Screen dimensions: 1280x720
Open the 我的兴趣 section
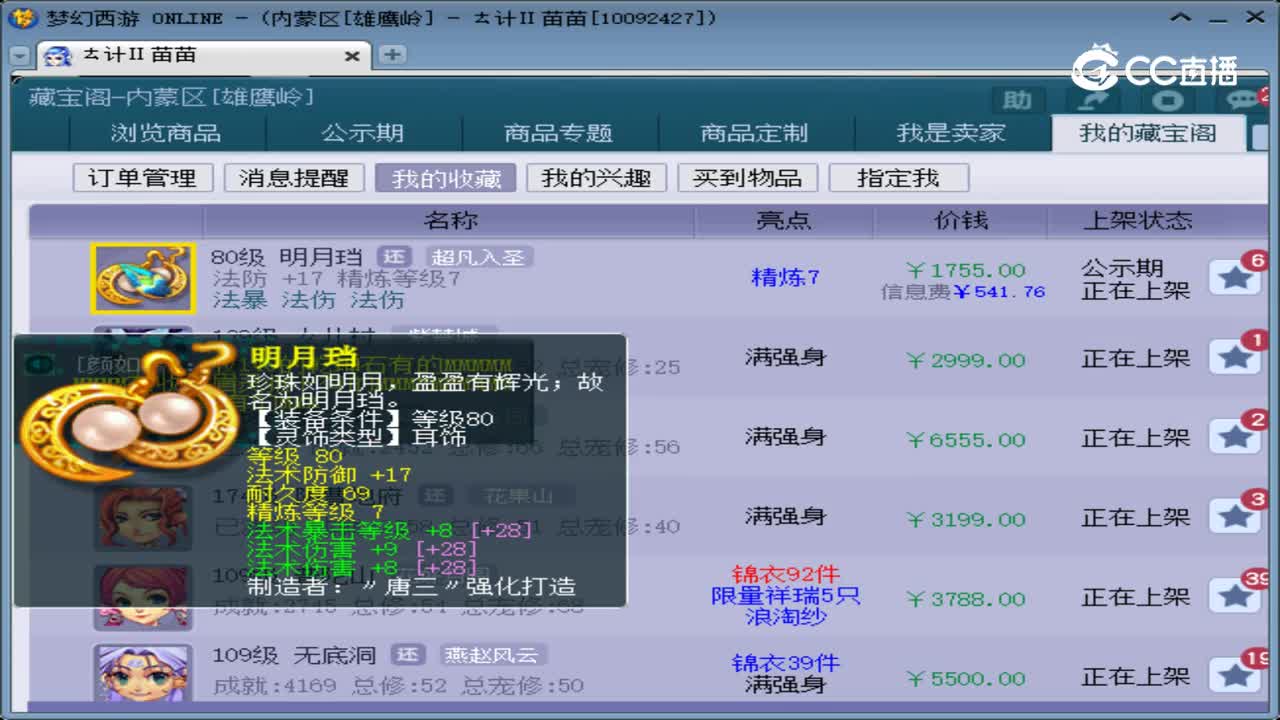[596, 178]
